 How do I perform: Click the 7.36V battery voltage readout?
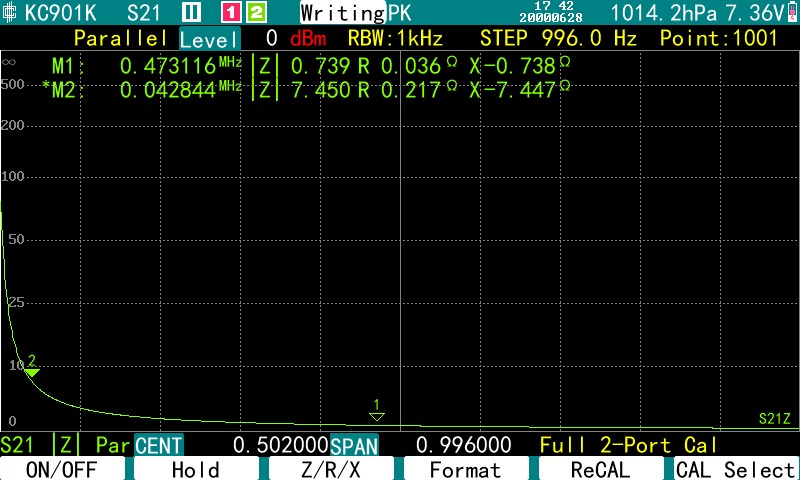click(x=755, y=13)
